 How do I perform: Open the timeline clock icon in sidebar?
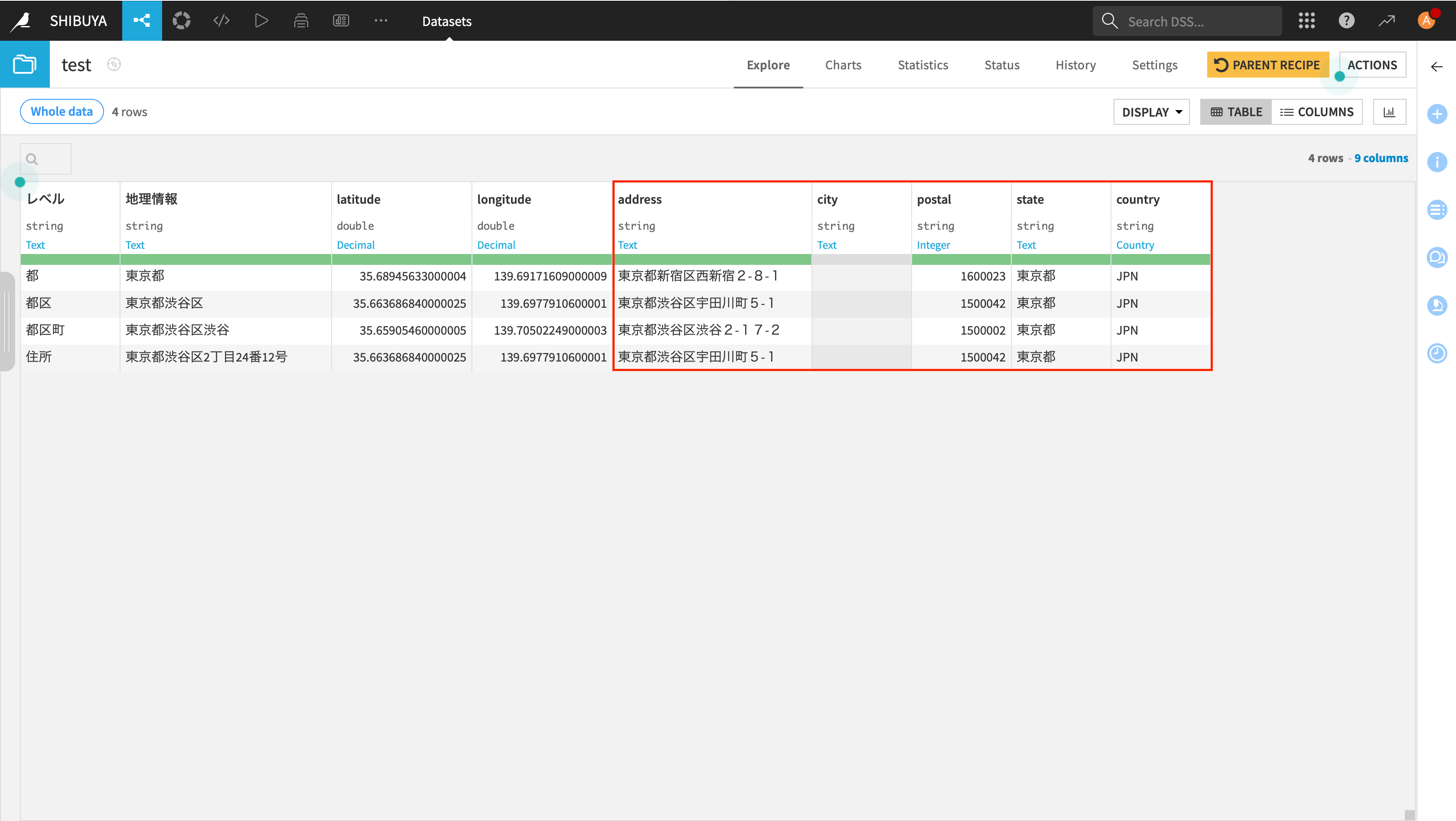point(1436,353)
